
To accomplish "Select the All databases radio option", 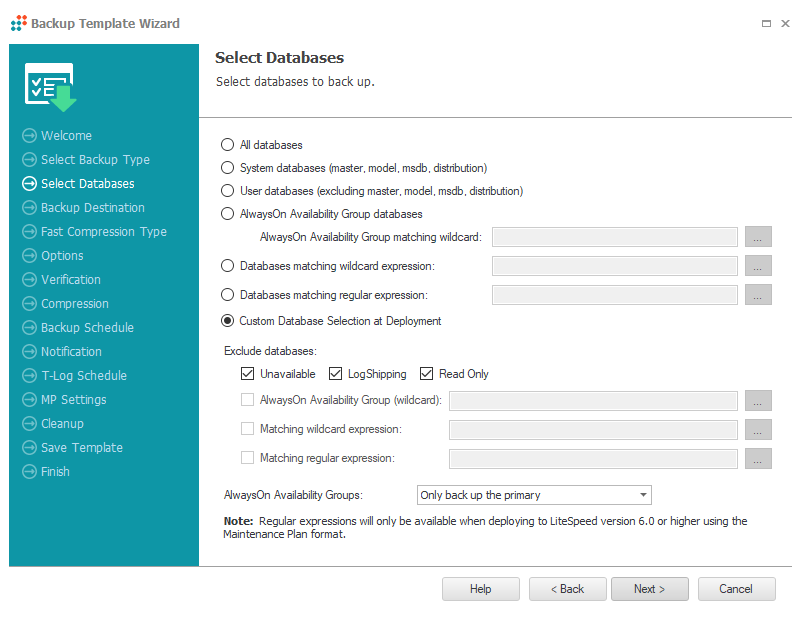I will pos(227,145).
